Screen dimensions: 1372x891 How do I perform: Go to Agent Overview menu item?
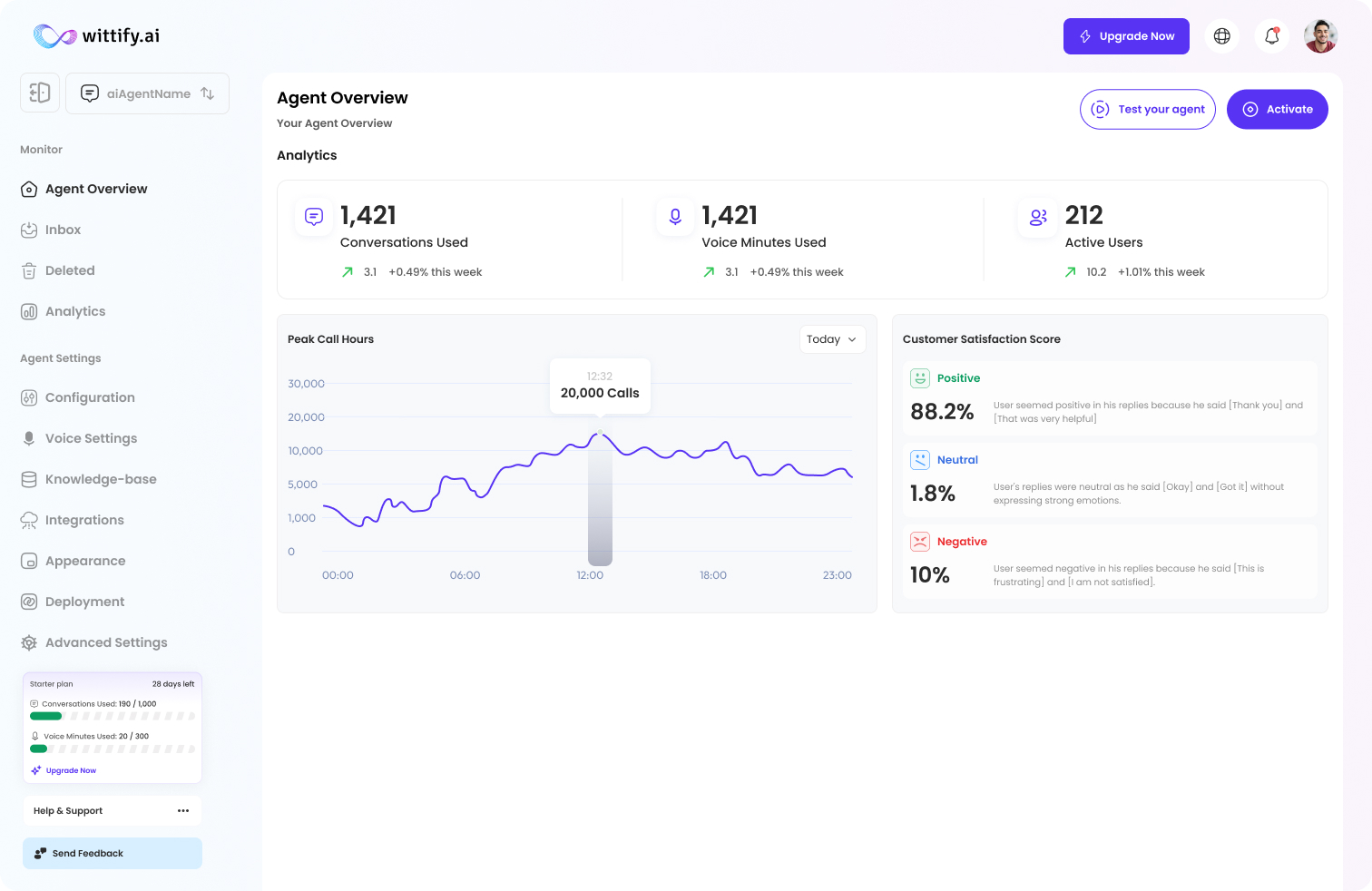tap(96, 189)
